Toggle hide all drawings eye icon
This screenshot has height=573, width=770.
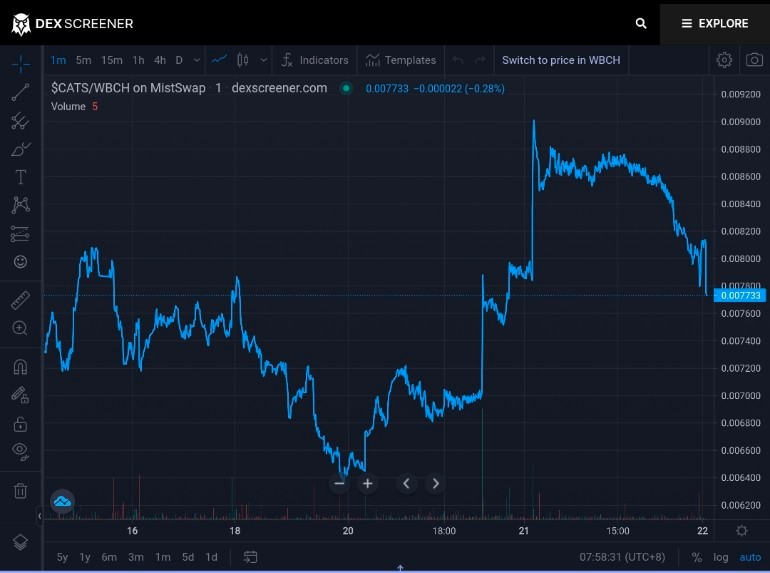pyautogui.click(x=20, y=450)
